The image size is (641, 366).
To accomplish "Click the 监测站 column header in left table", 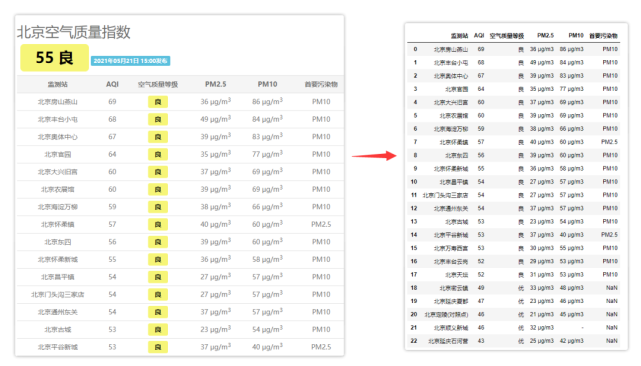I will tap(58, 84).
